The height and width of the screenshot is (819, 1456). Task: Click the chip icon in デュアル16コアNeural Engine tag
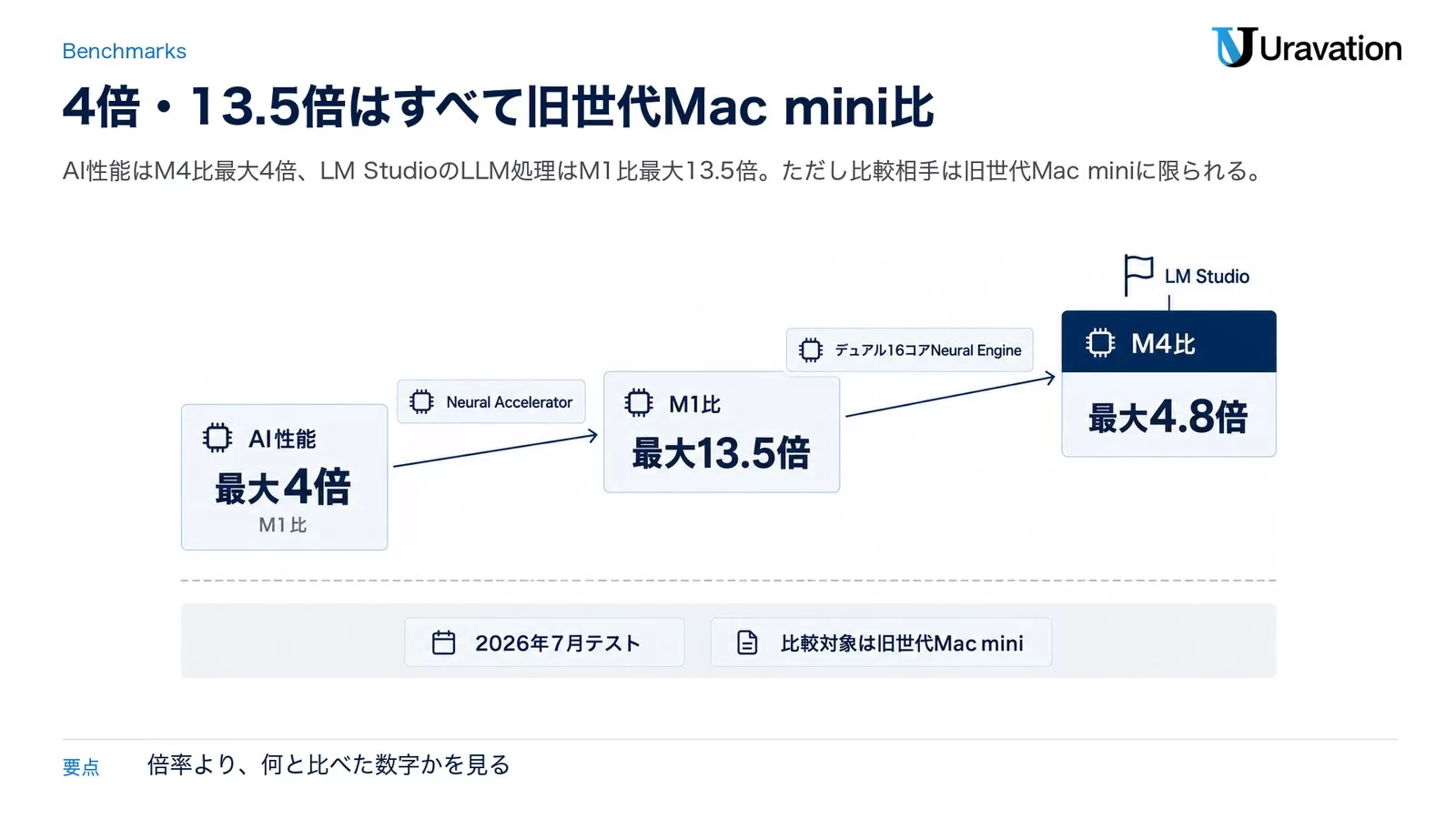[810, 350]
